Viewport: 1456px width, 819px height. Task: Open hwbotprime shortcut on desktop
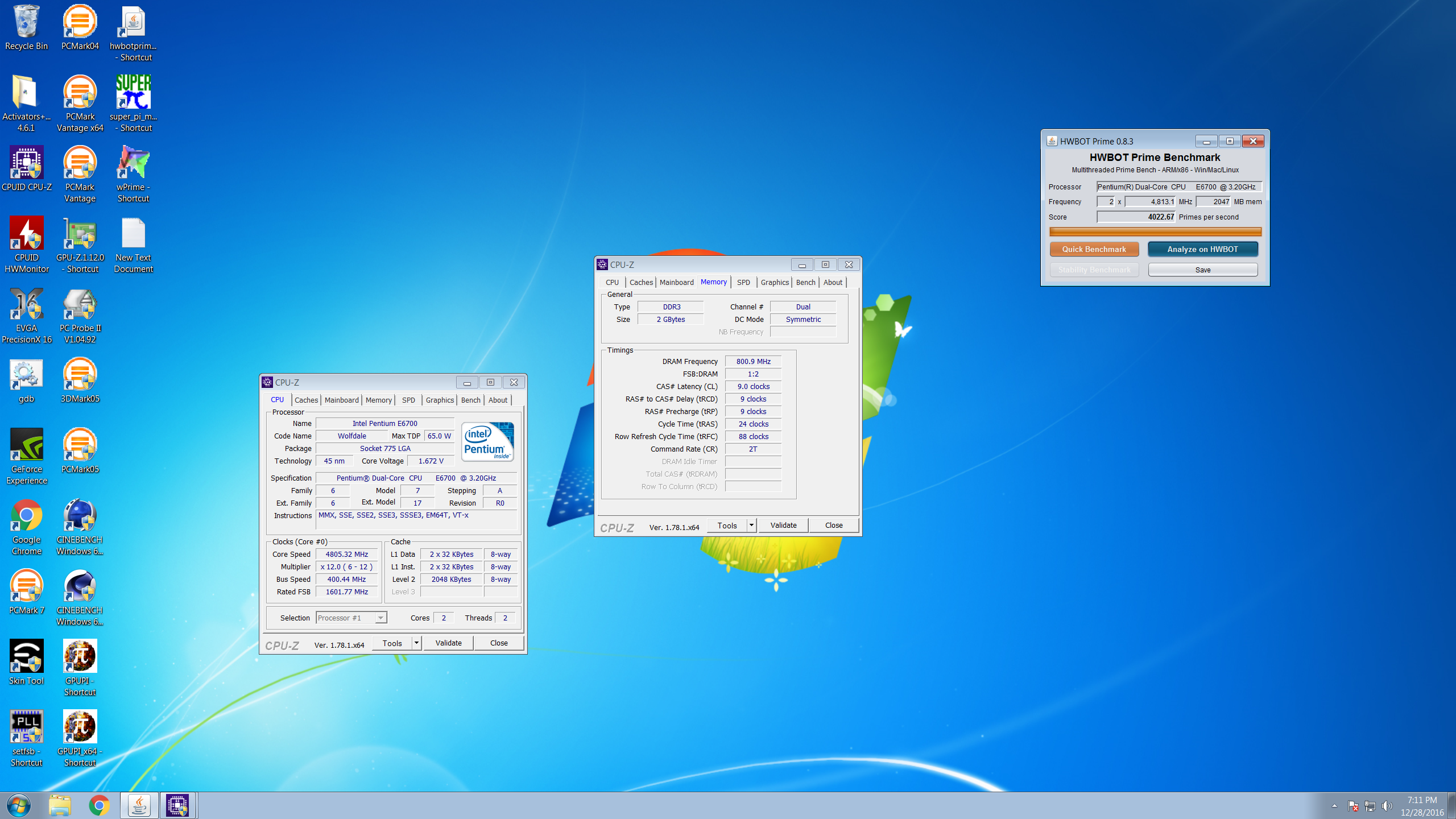point(133,33)
